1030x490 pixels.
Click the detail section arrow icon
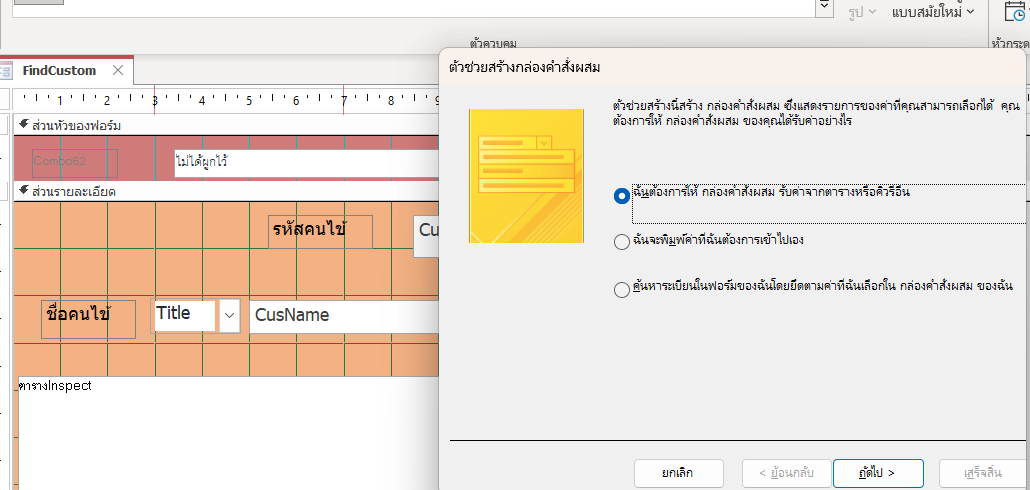[24, 190]
